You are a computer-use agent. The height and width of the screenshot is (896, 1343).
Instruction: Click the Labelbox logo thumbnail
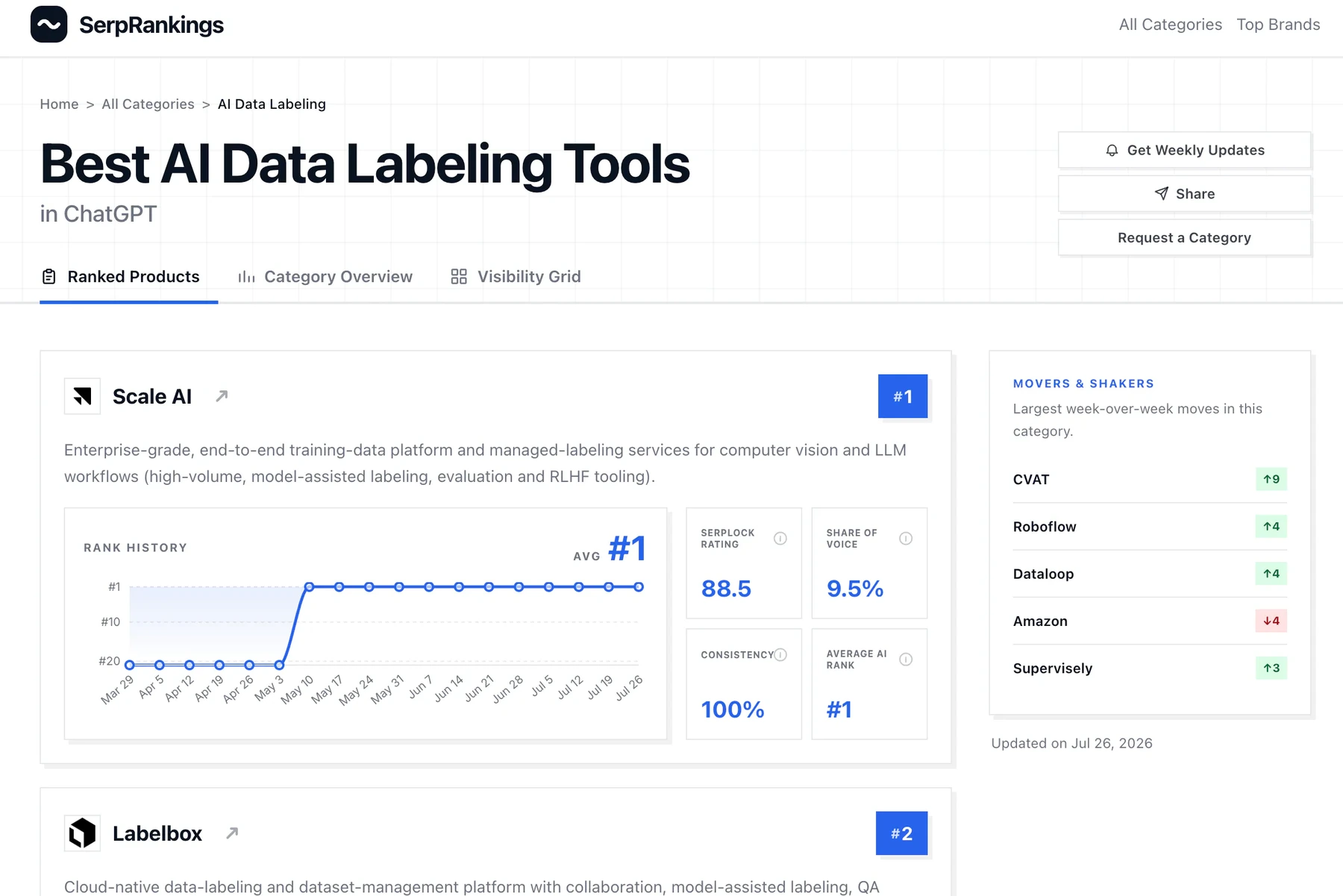point(82,833)
